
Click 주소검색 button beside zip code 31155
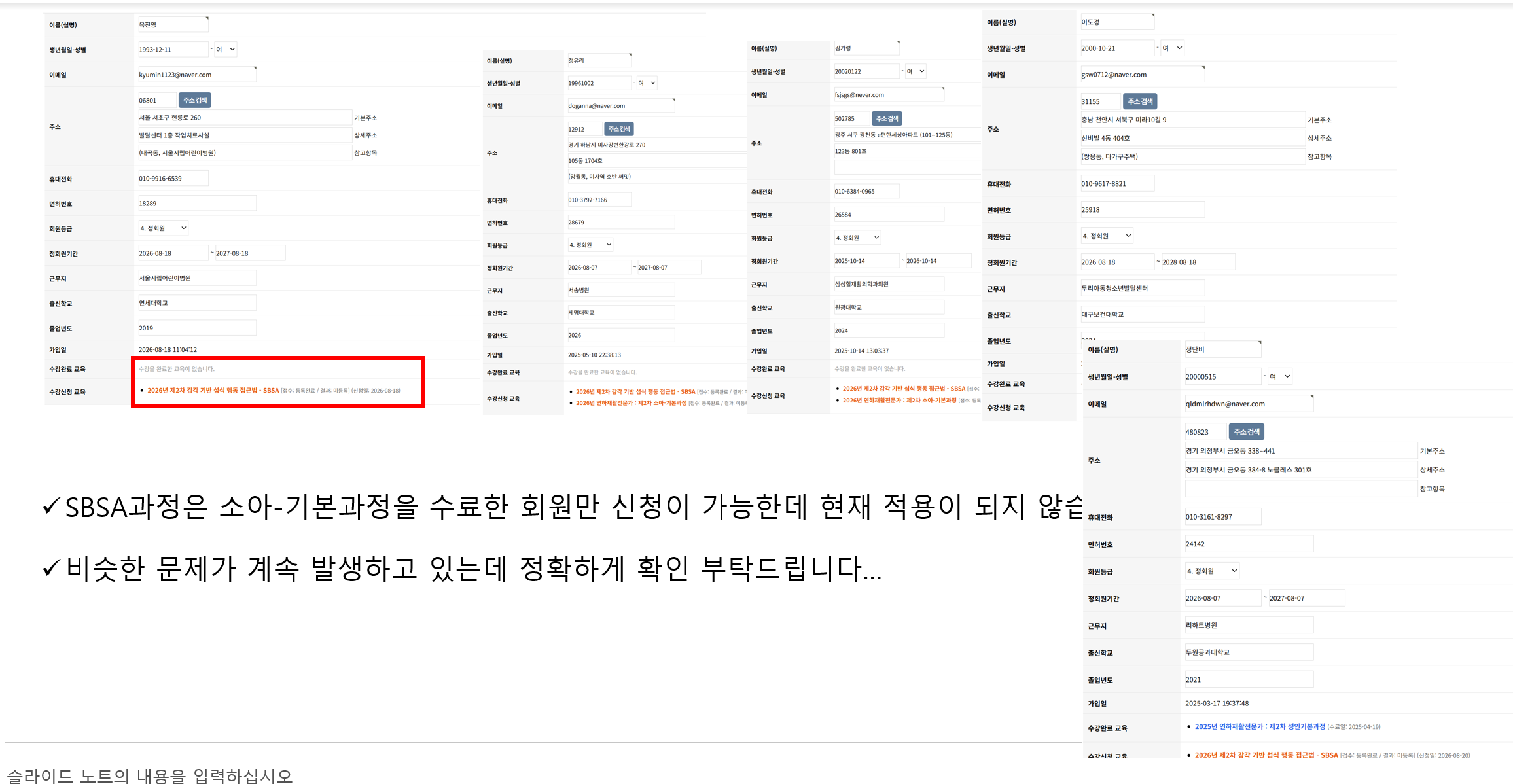coord(1140,101)
